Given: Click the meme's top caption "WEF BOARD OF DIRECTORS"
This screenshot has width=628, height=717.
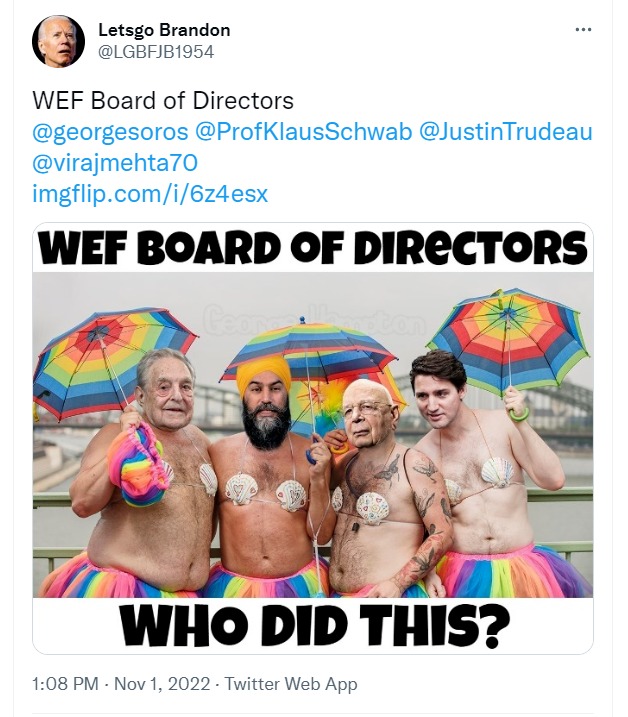Looking at the screenshot, I should pos(313,250).
